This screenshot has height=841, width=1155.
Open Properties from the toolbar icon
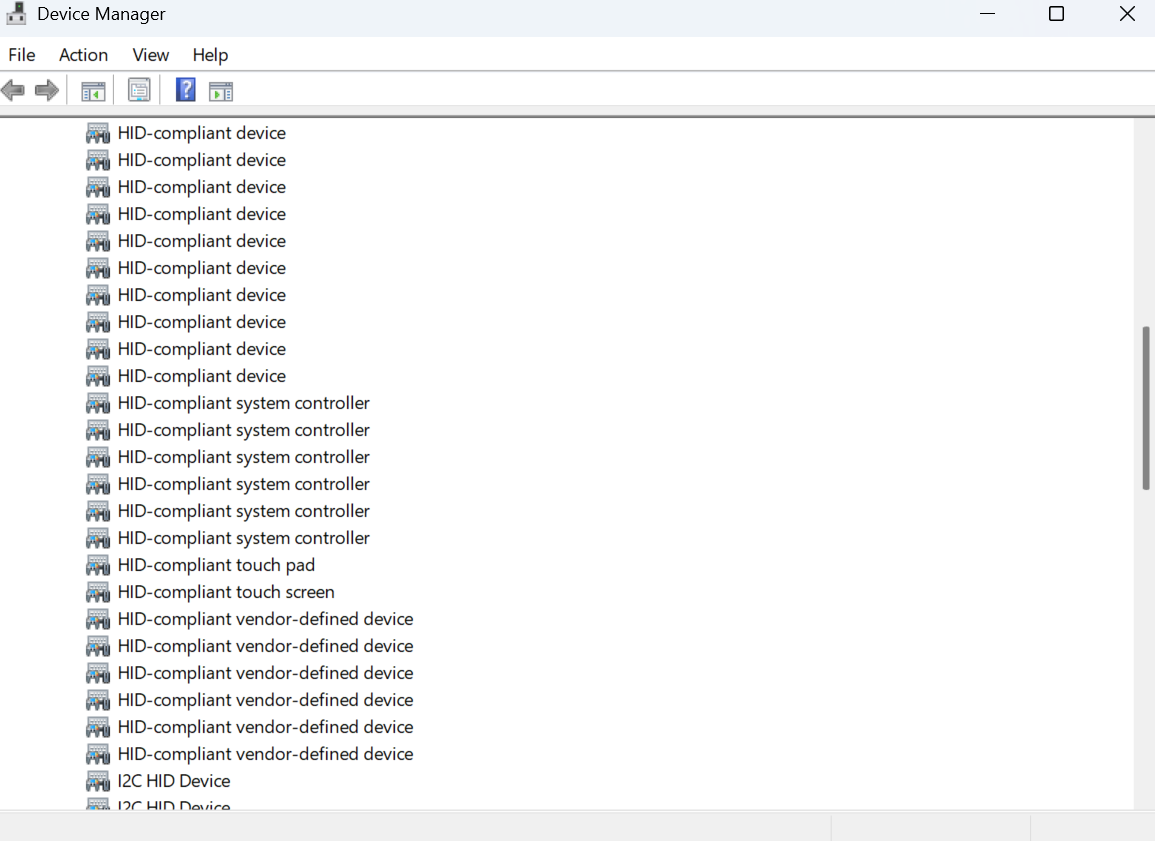[139, 91]
